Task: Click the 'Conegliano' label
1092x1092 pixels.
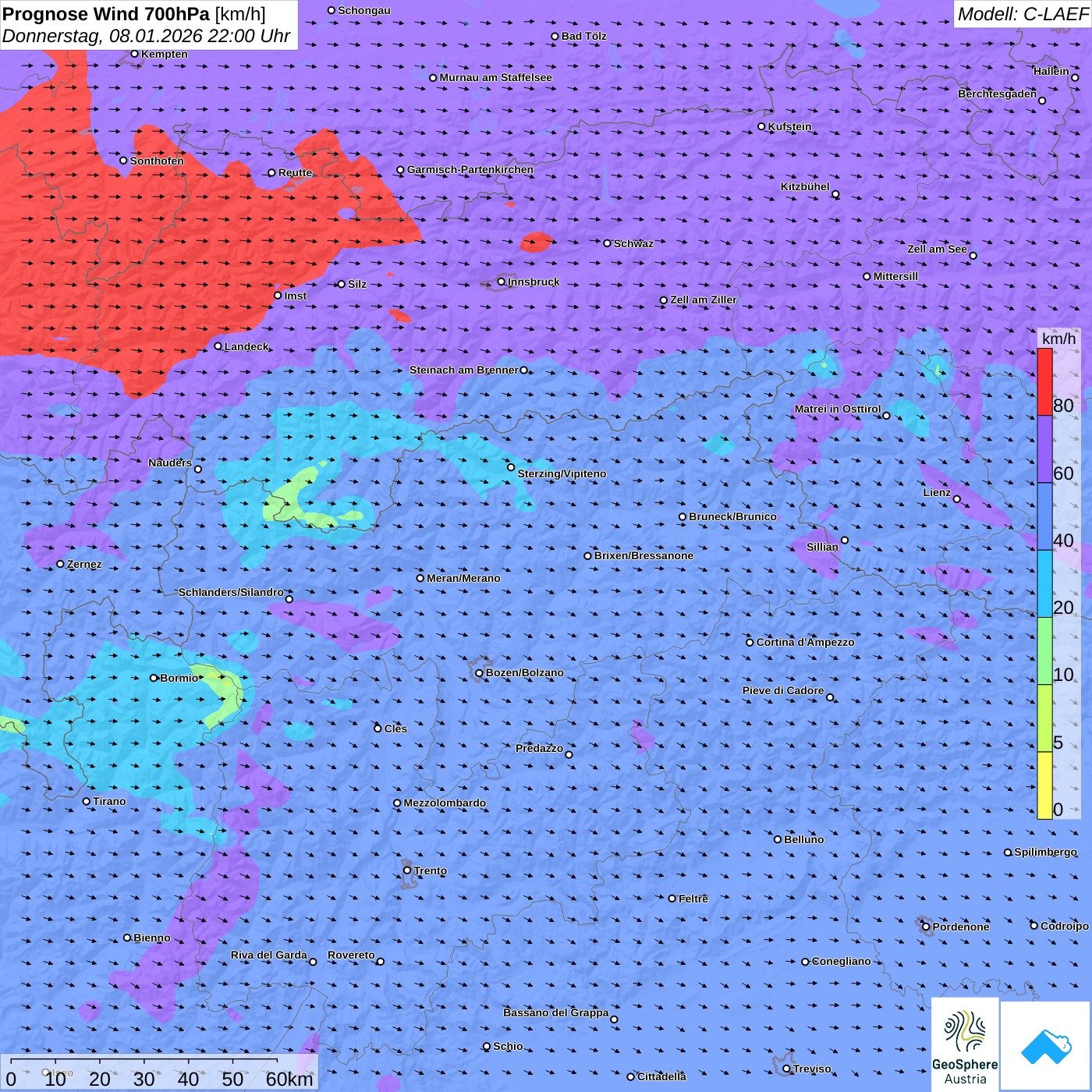Action: (x=842, y=961)
